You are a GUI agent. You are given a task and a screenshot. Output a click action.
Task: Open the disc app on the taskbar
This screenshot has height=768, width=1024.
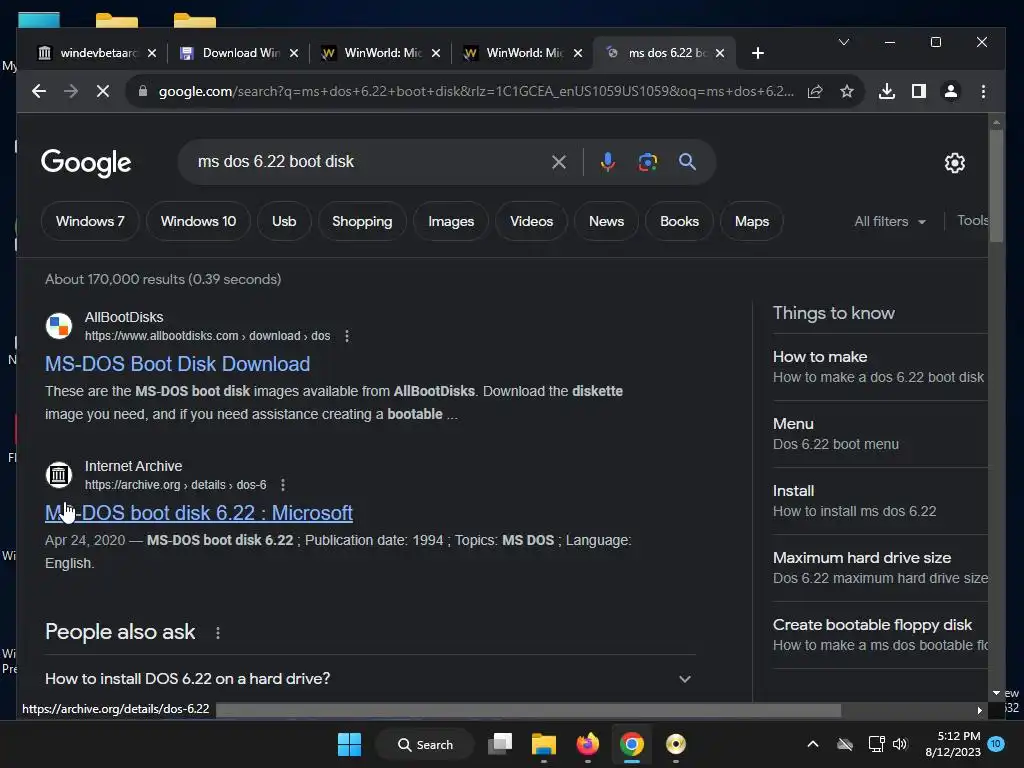[676, 744]
